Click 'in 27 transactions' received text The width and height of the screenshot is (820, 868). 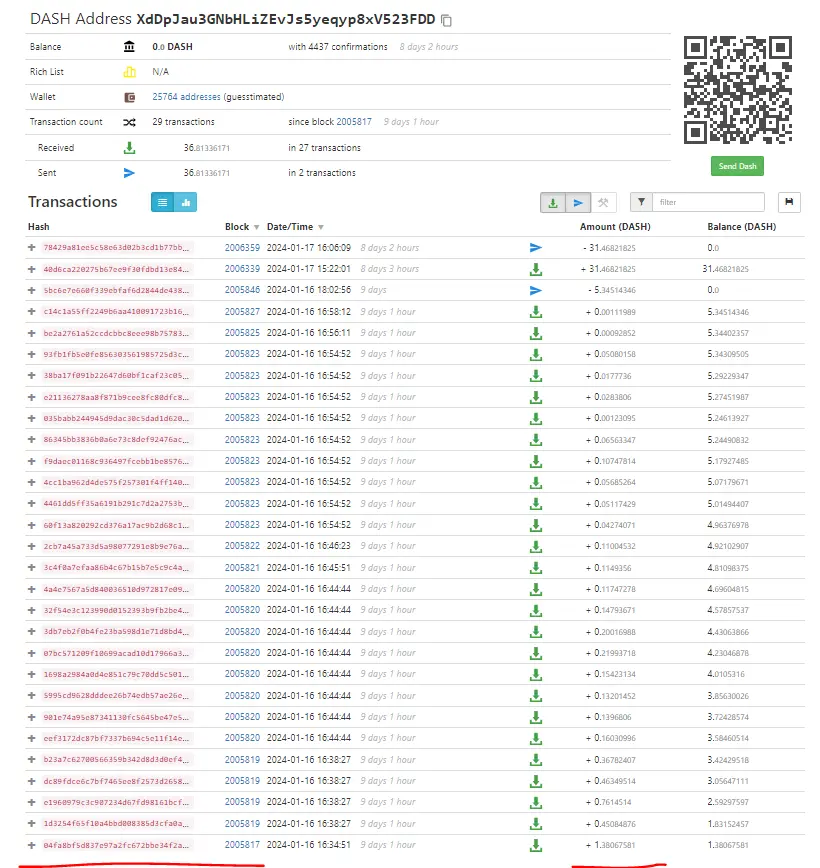[x=324, y=148]
